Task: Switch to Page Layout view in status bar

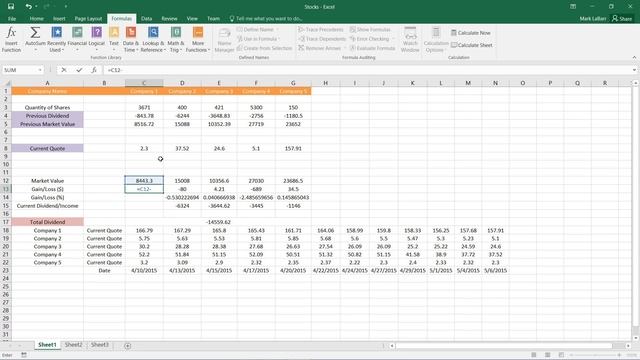Action: pyautogui.click(x=547, y=355)
